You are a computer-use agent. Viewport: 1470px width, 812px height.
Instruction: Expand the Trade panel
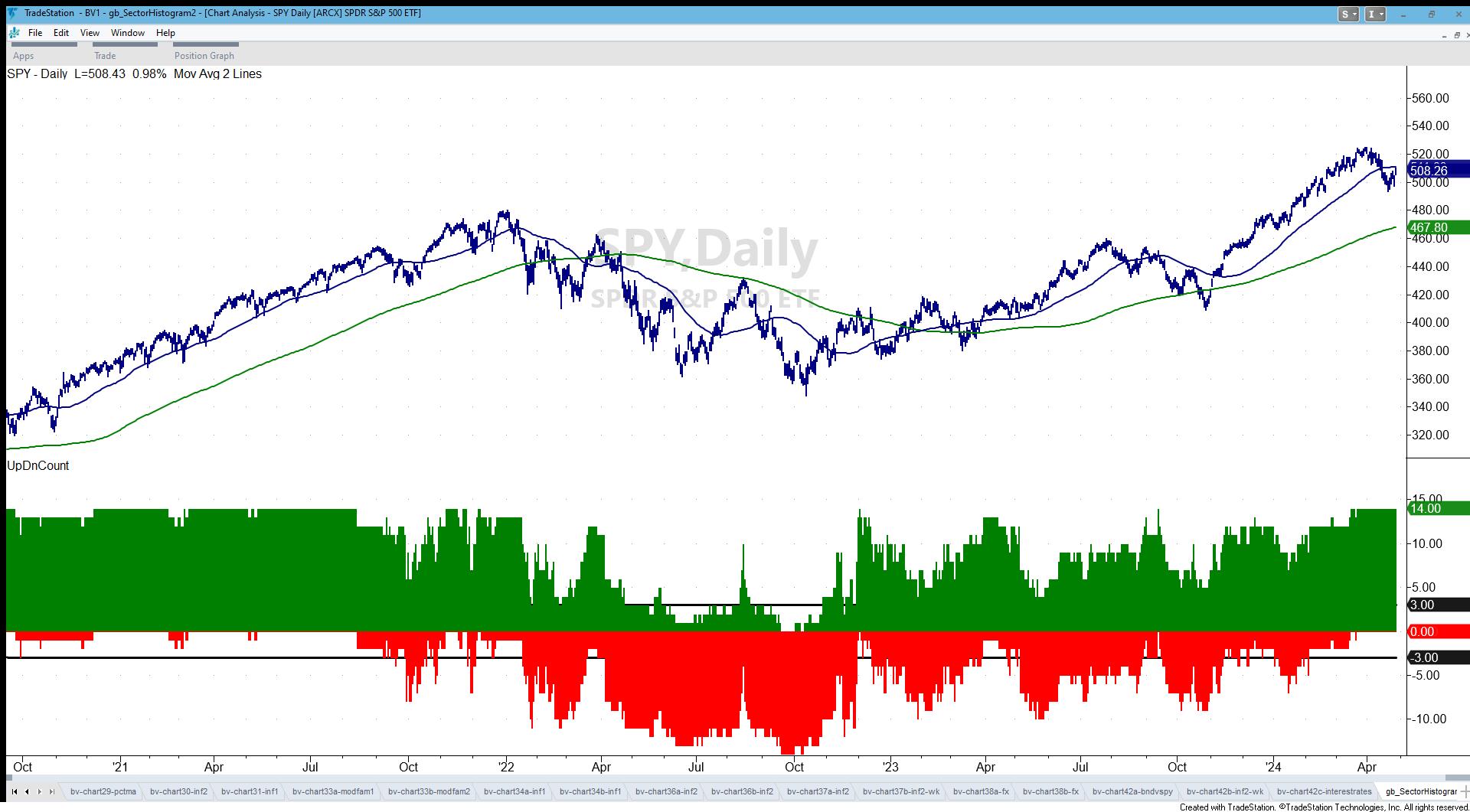click(105, 55)
